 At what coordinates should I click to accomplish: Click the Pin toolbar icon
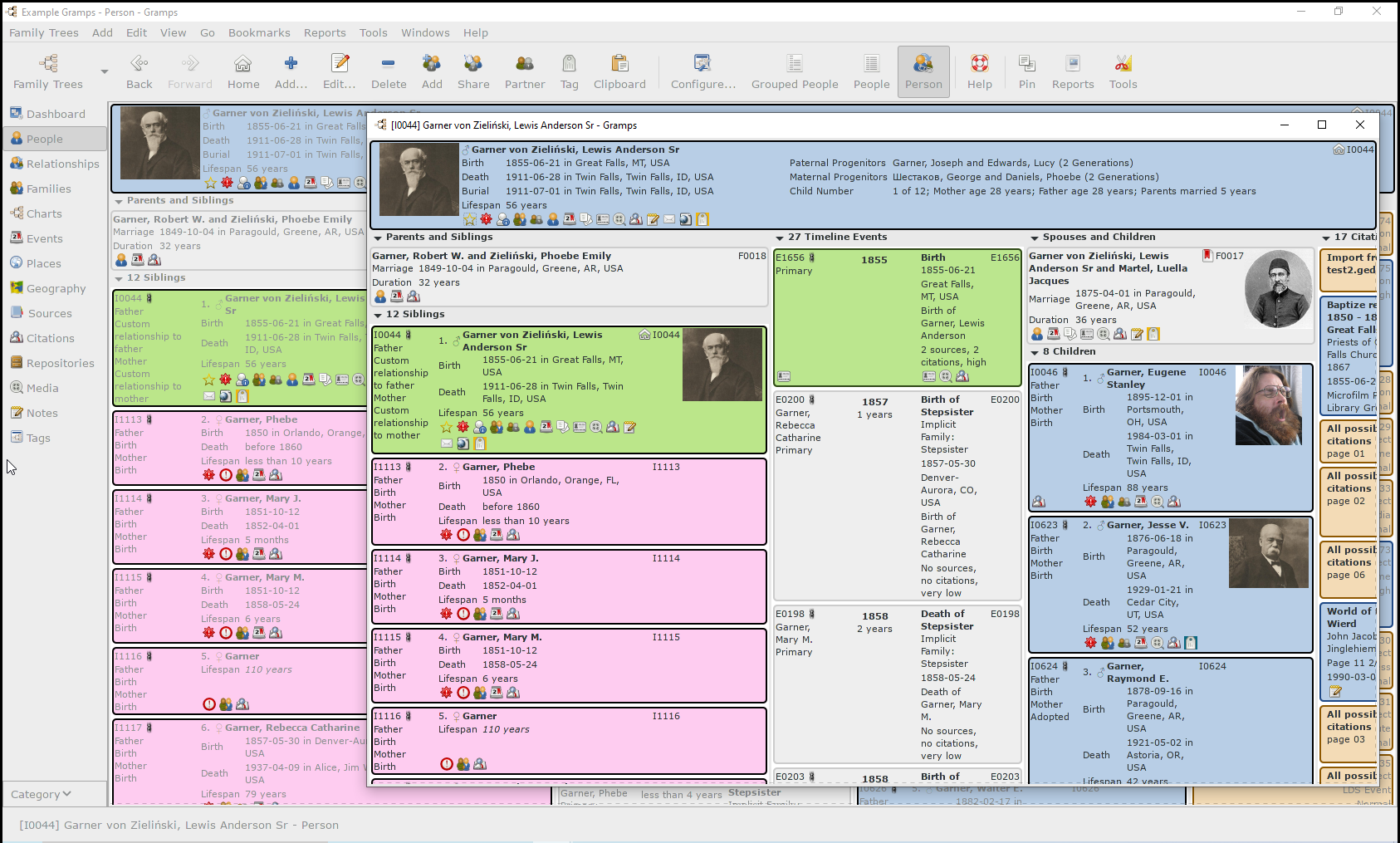(1026, 72)
